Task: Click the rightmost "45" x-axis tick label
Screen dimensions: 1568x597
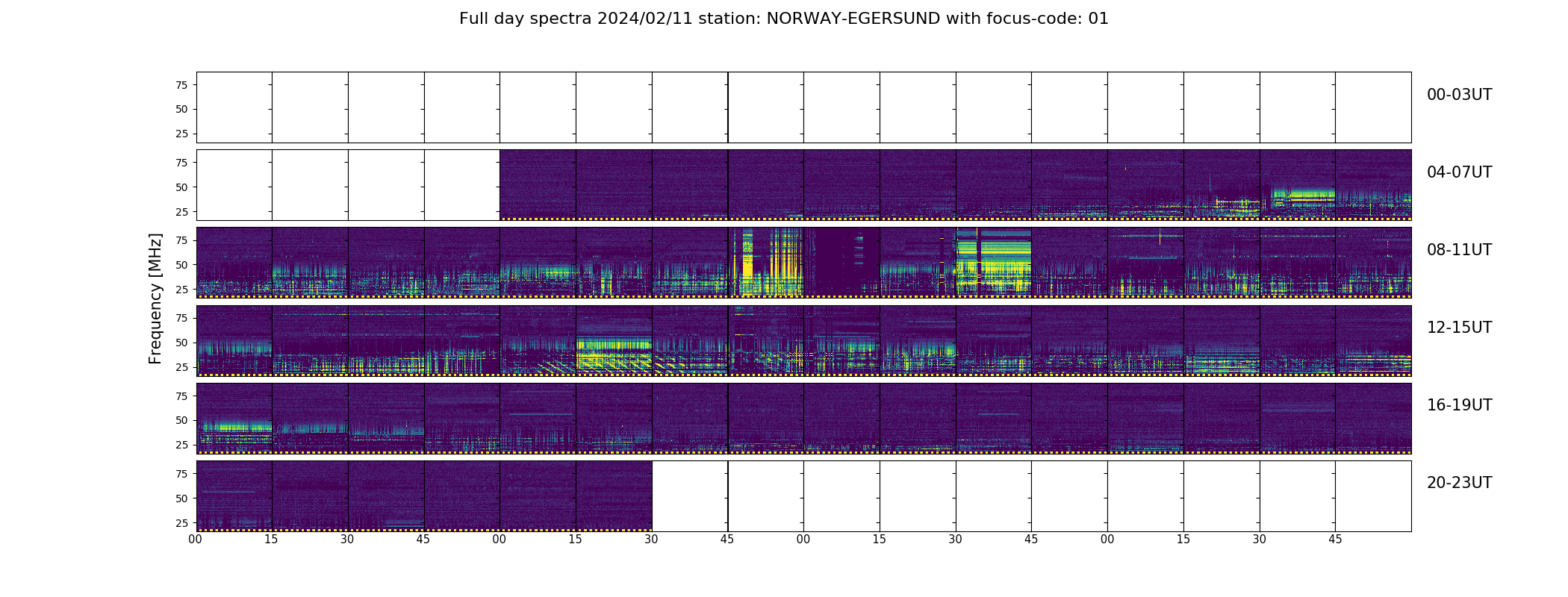Action: tap(1335, 540)
